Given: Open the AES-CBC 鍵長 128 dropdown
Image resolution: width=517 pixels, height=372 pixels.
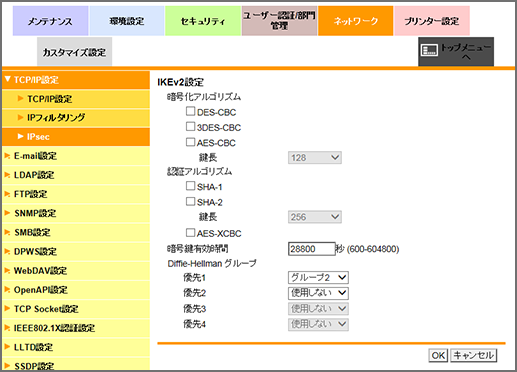Looking at the screenshot, I should click(315, 158).
